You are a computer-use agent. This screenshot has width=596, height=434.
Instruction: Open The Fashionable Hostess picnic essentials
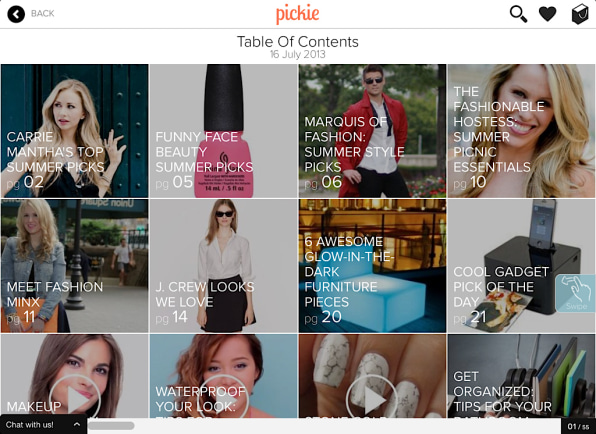click(x=522, y=131)
